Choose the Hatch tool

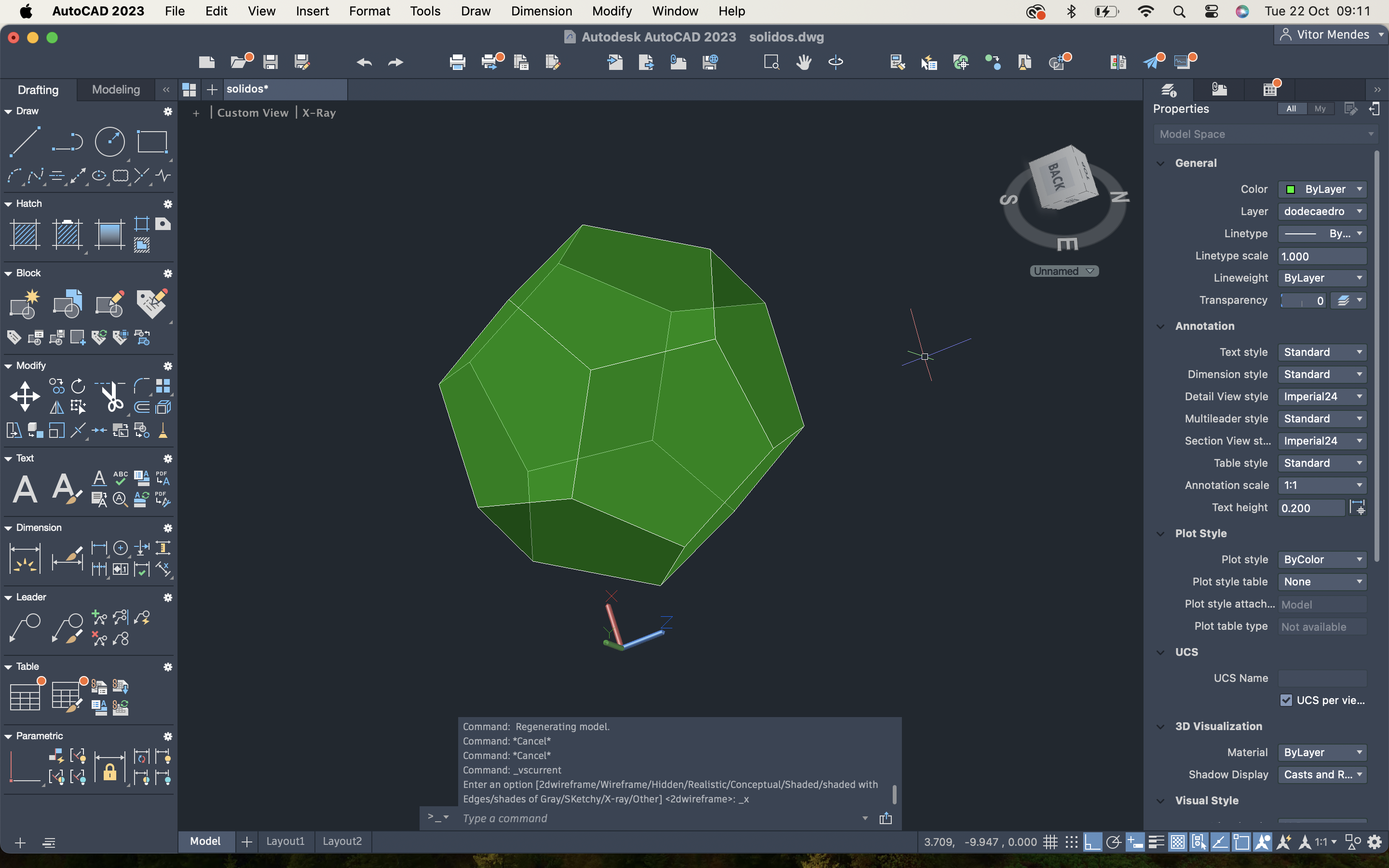25,234
